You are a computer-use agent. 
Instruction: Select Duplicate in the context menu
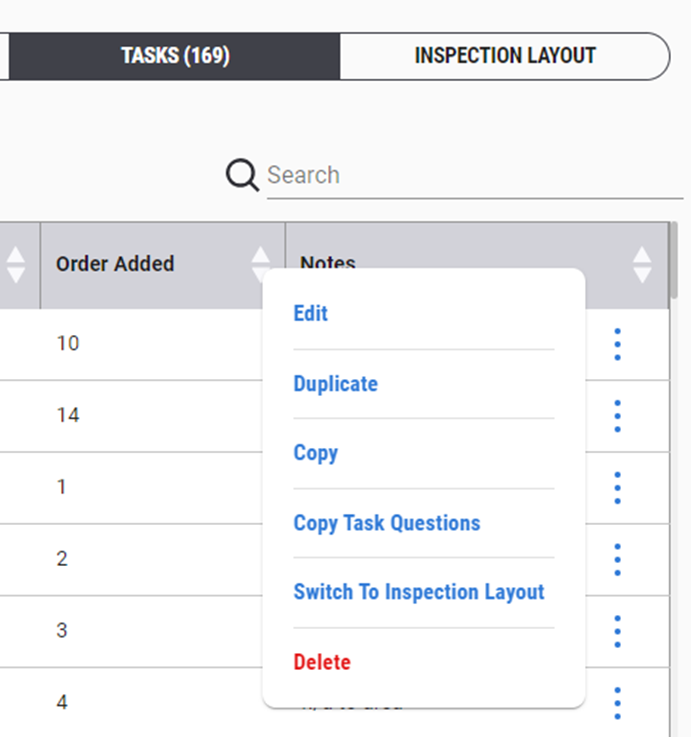pos(336,384)
